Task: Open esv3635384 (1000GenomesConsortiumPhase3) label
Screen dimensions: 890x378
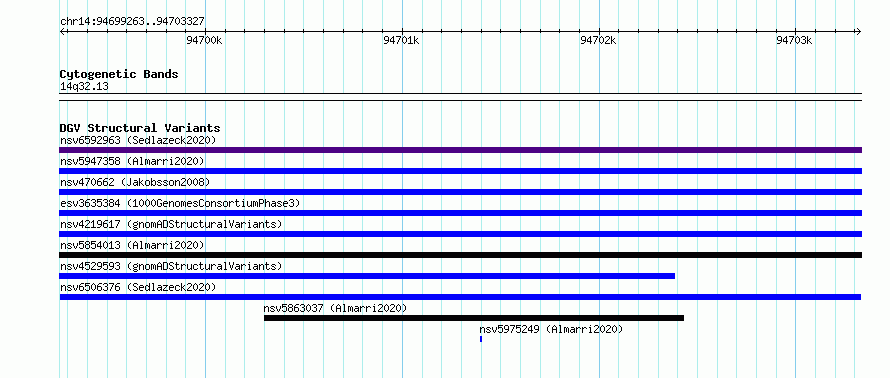Action: [180, 203]
